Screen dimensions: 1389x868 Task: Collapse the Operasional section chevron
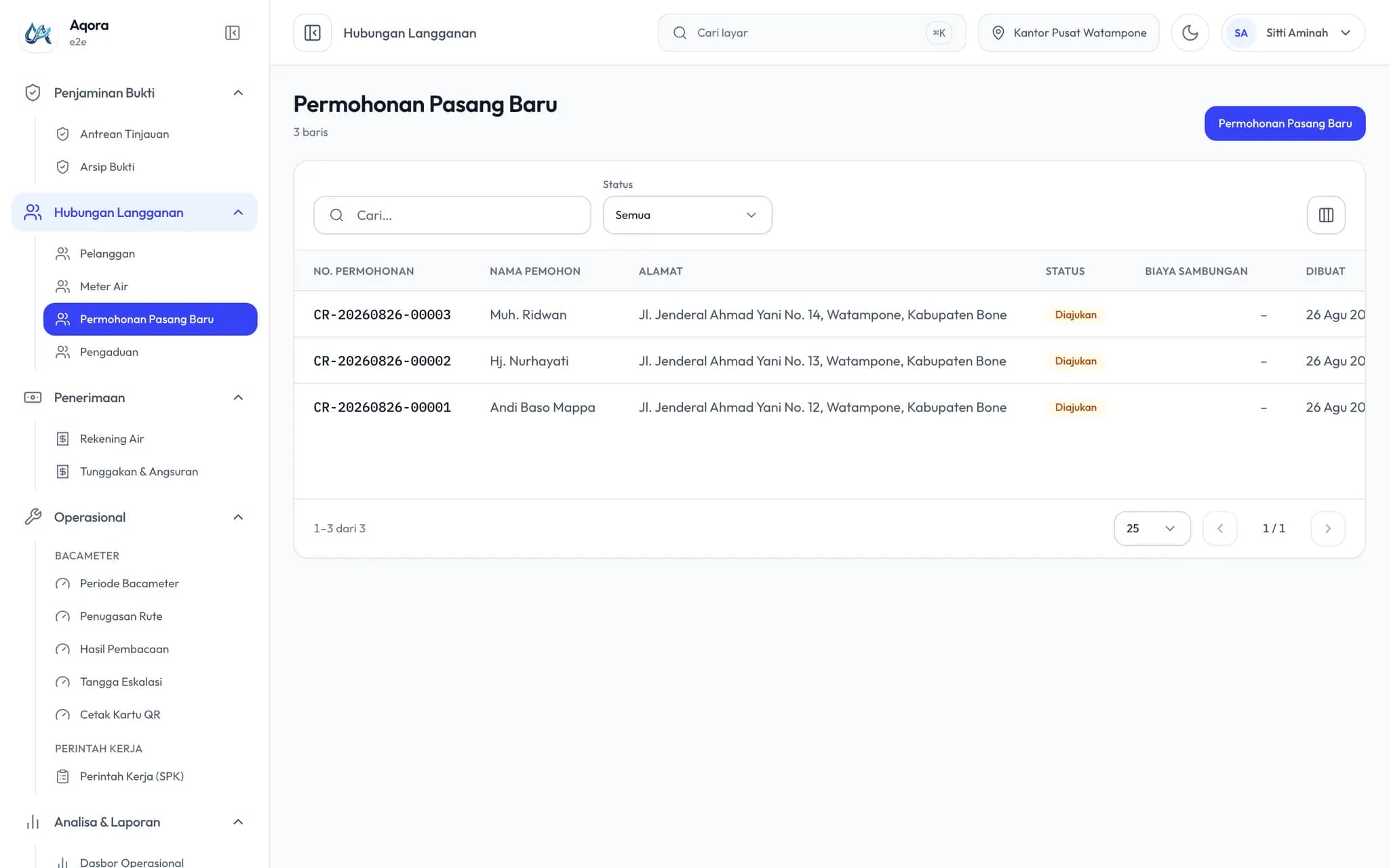coord(238,517)
